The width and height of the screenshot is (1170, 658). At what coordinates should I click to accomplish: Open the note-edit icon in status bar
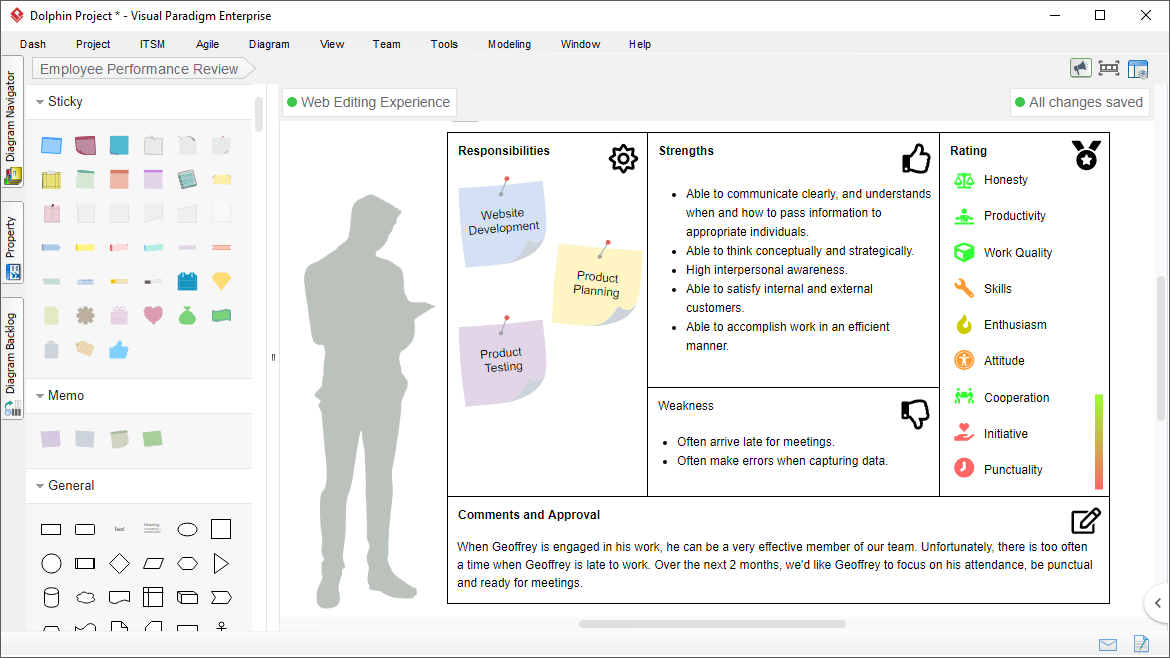1141,643
